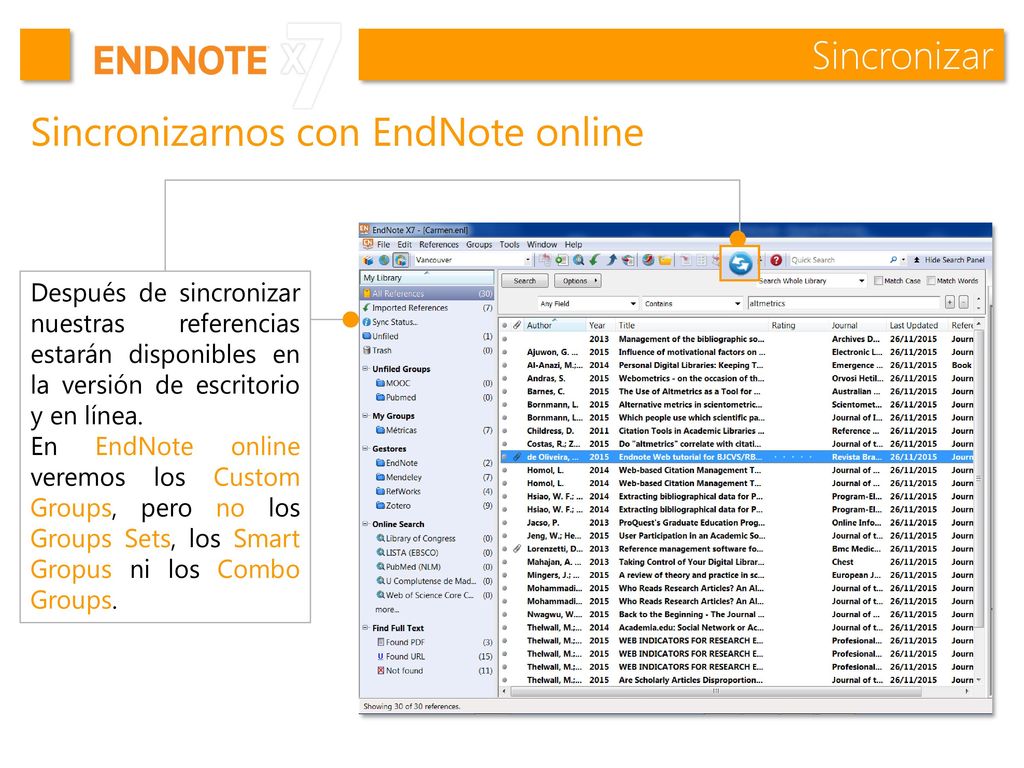The image size is (1024, 768).
Task: Click the Not found red X icon
Action: point(381,670)
